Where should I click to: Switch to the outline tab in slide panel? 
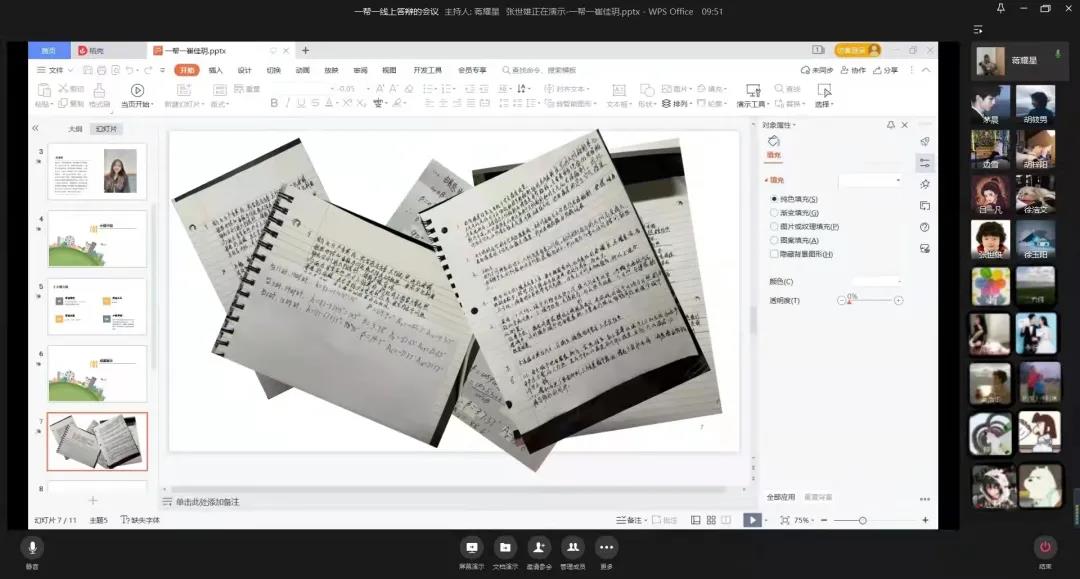click(75, 129)
